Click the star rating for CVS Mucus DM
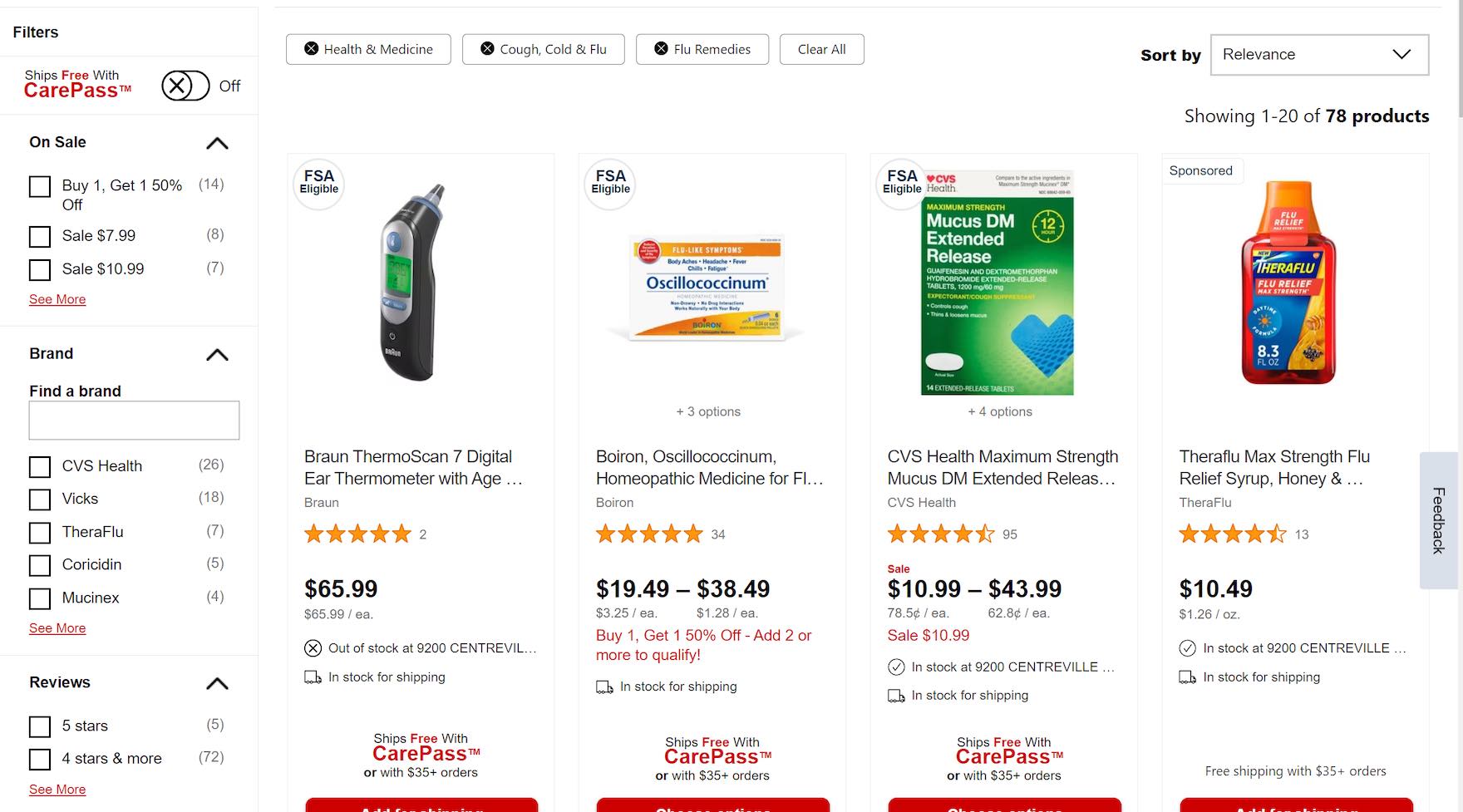This screenshot has height=812, width=1463. tap(940, 534)
